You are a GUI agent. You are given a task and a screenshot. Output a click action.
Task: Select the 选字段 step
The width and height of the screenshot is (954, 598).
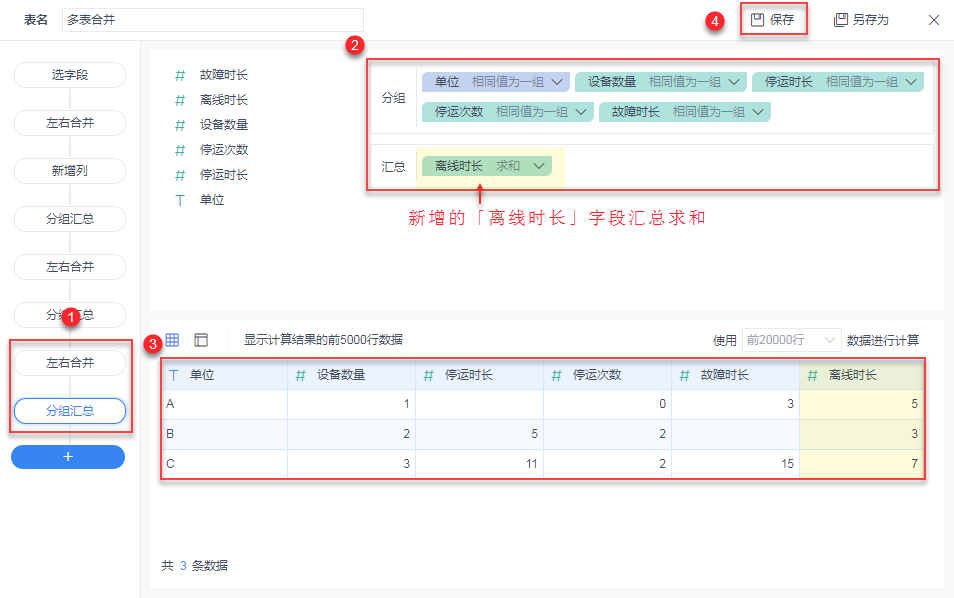pos(70,75)
